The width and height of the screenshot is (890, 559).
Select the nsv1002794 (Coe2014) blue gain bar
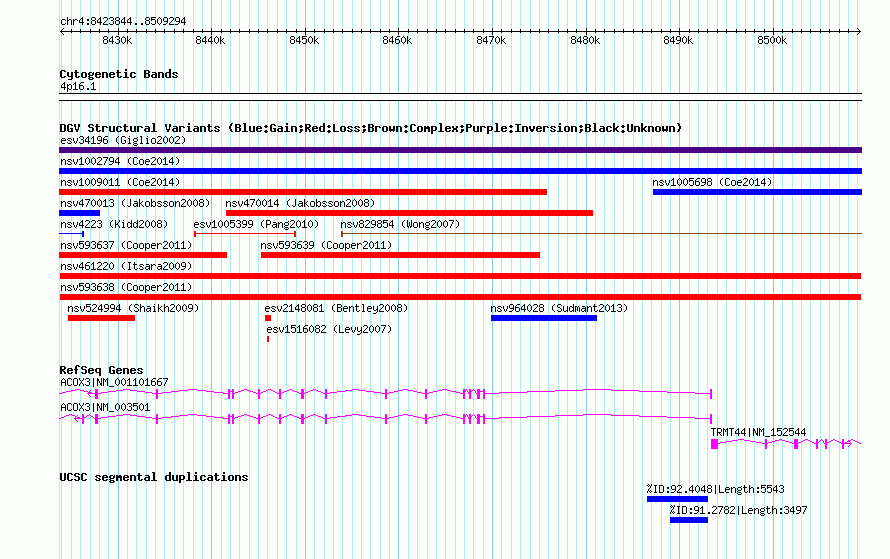pyautogui.click(x=460, y=171)
